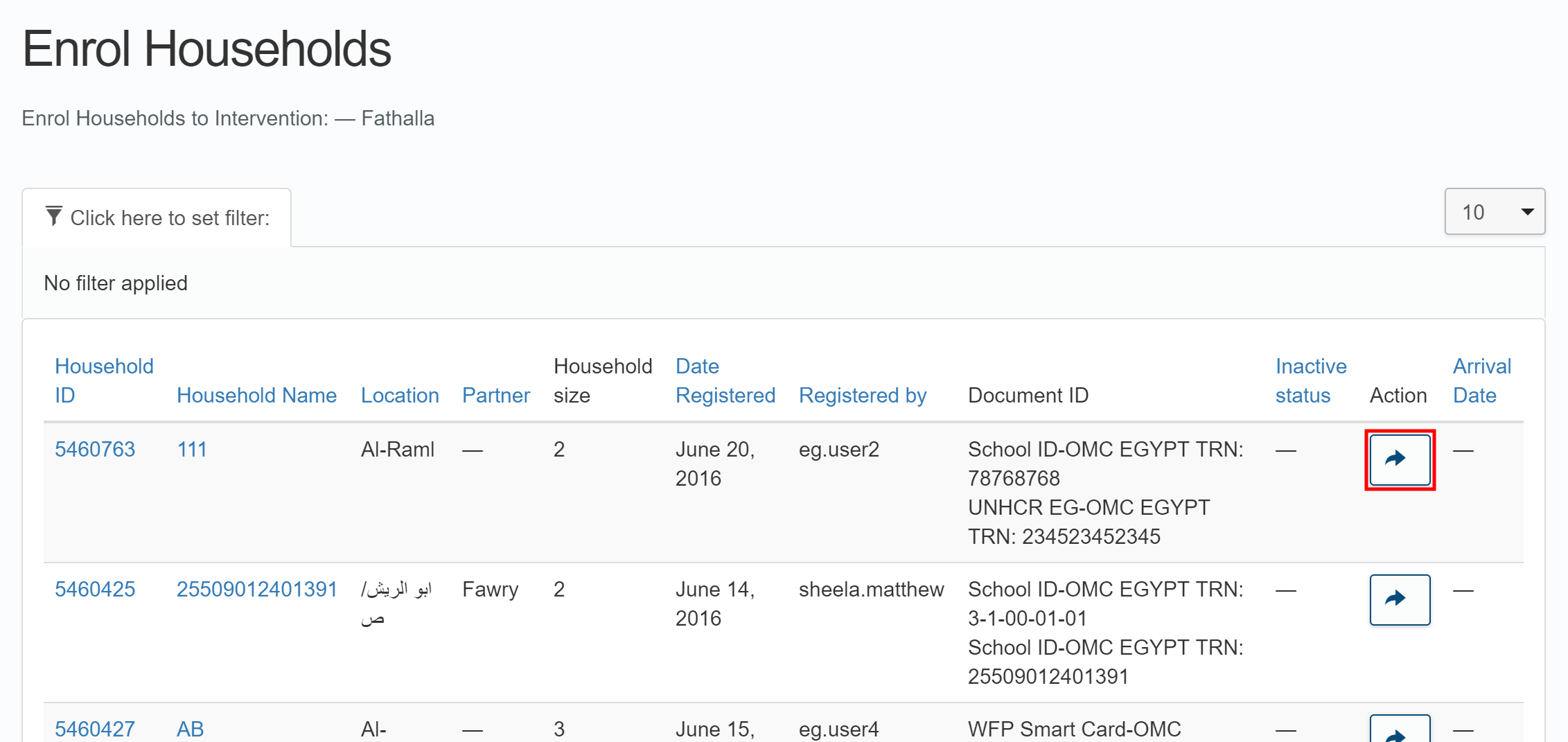Sort by Inactive status header
The width and height of the screenshot is (1568, 742).
pos(1310,380)
